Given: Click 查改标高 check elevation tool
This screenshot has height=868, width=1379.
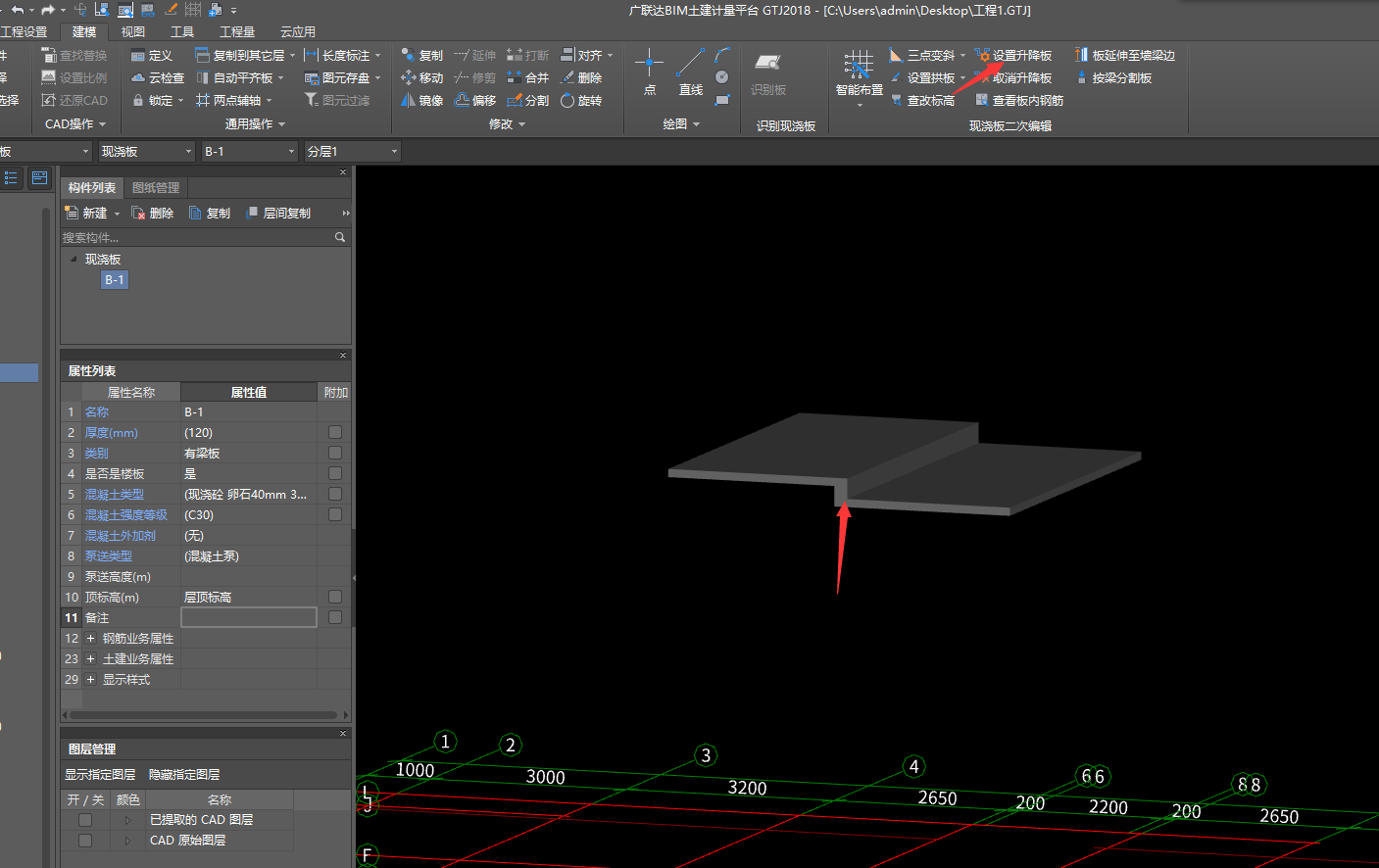Looking at the screenshot, I should click(x=922, y=101).
